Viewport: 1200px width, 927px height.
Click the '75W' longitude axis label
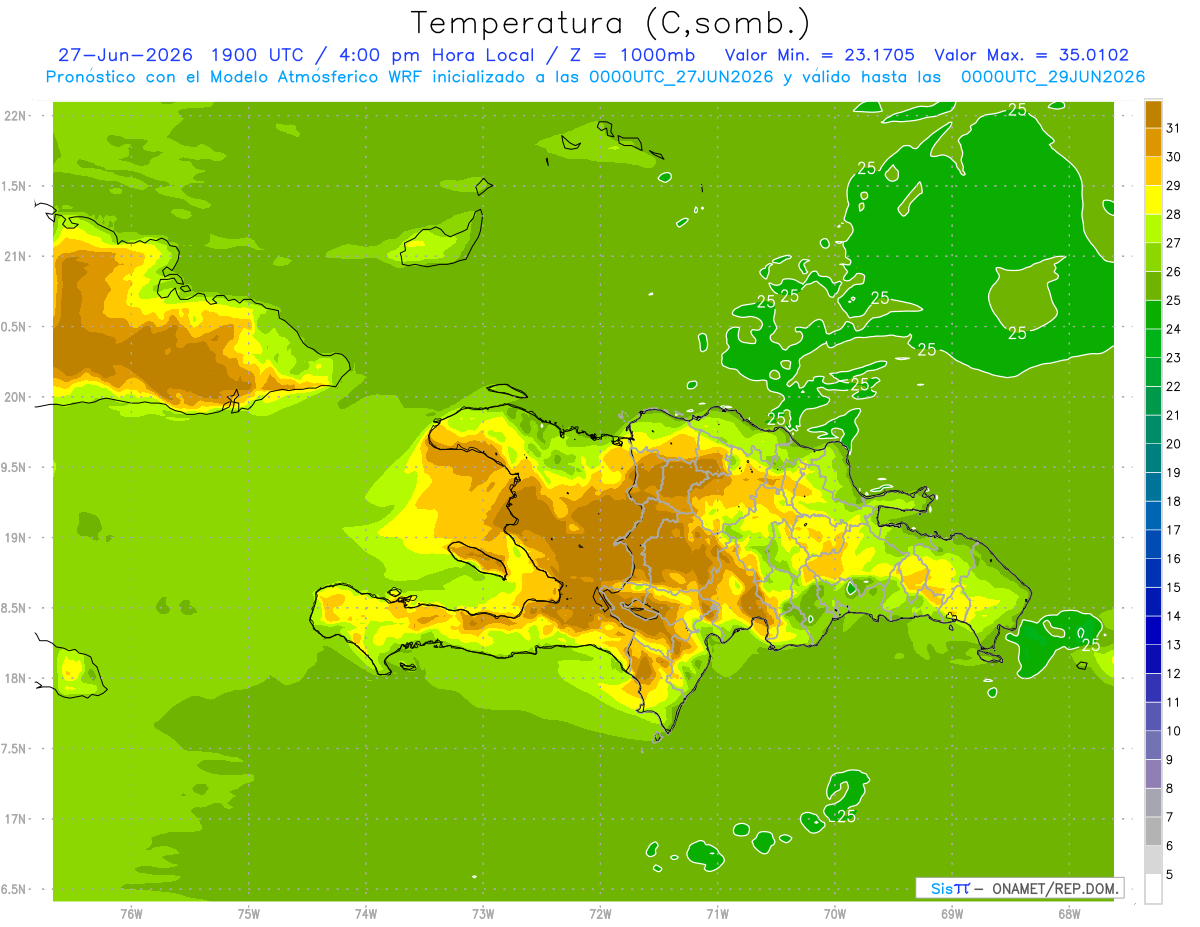pos(249,914)
